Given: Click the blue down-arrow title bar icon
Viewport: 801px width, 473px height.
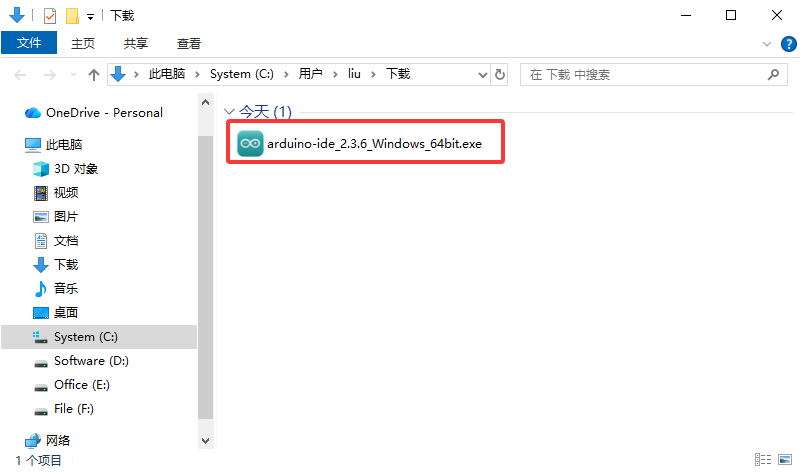Looking at the screenshot, I should point(17,15).
